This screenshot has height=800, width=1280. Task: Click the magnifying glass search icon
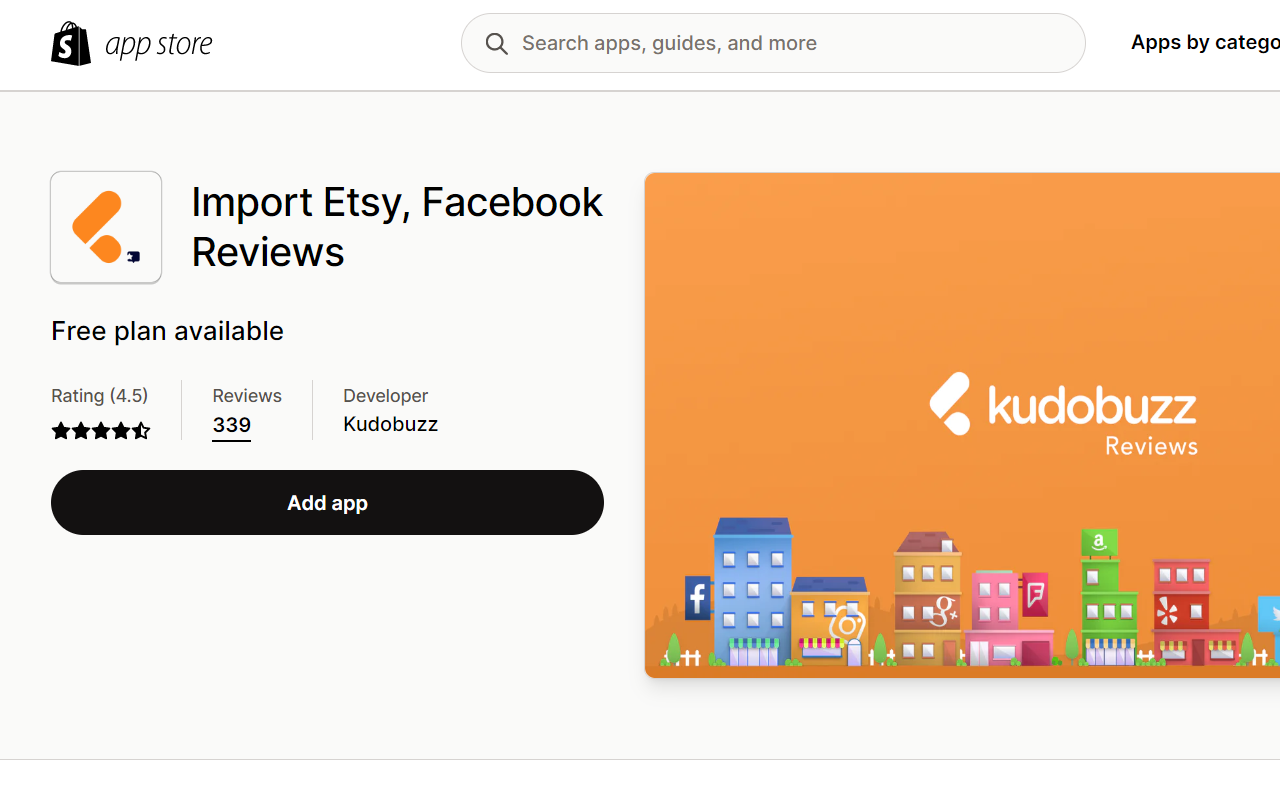[497, 43]
